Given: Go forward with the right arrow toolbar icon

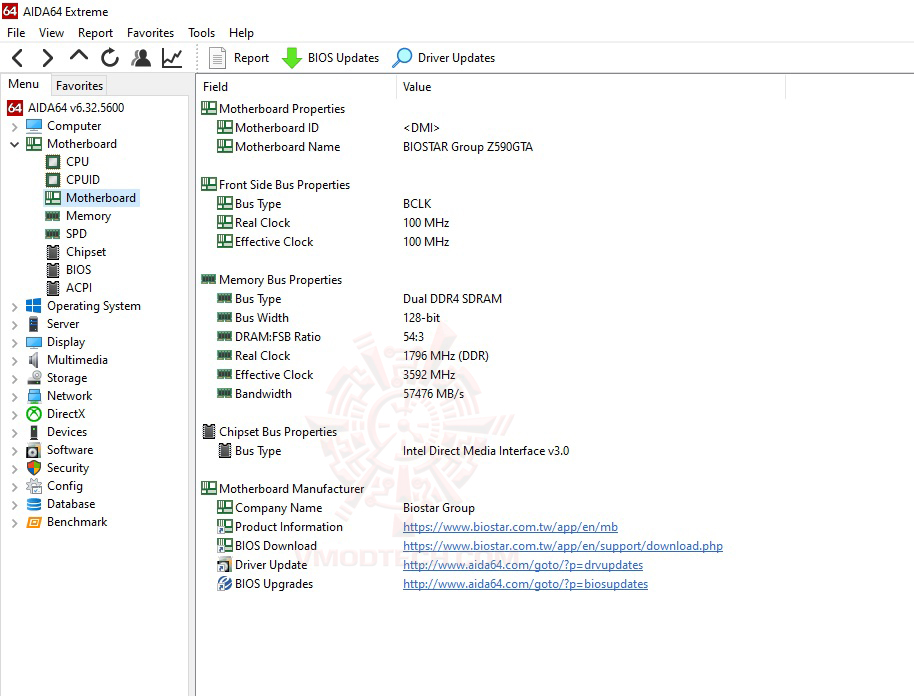Looking at the screenshot, I should tap(48, 58).
